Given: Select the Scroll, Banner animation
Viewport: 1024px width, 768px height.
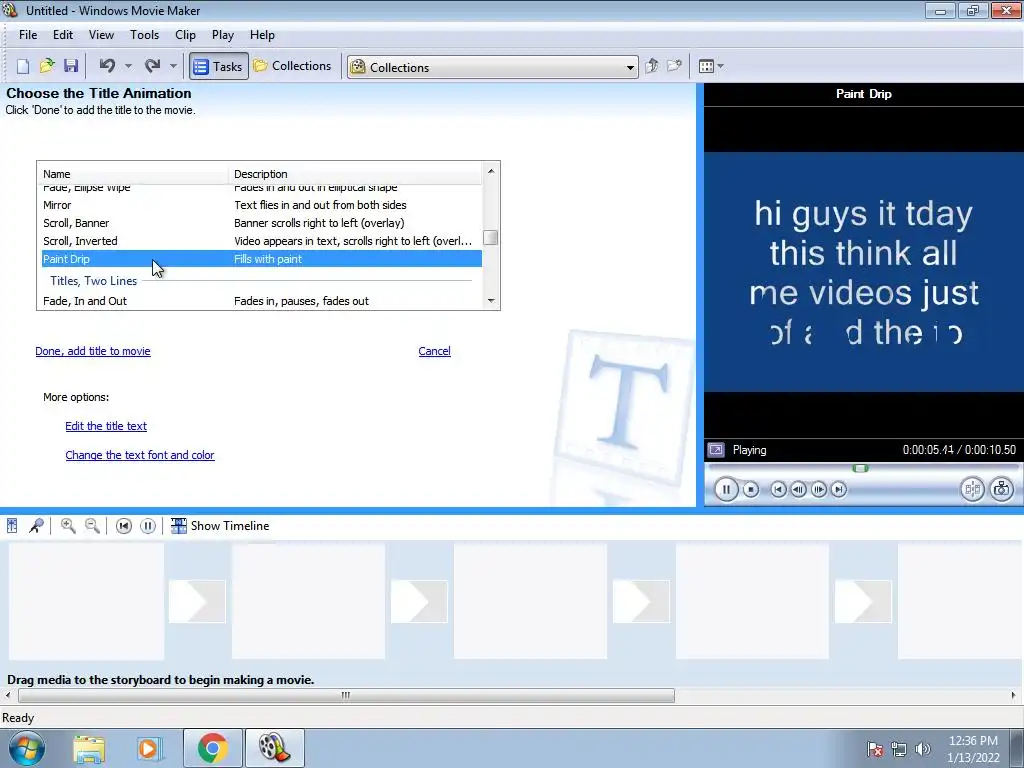Looking at the screenshot, I should 261,223.
